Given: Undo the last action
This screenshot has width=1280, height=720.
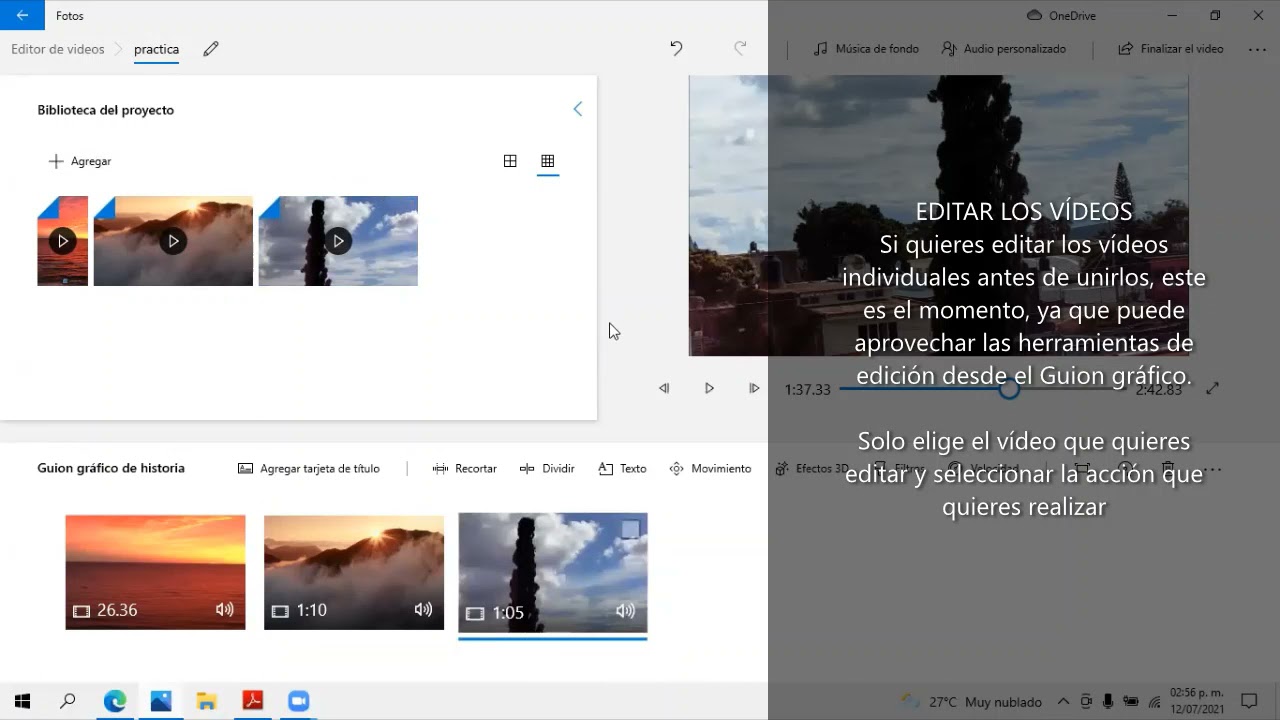Looking at the screenshot, I should [x=676, y=48].
